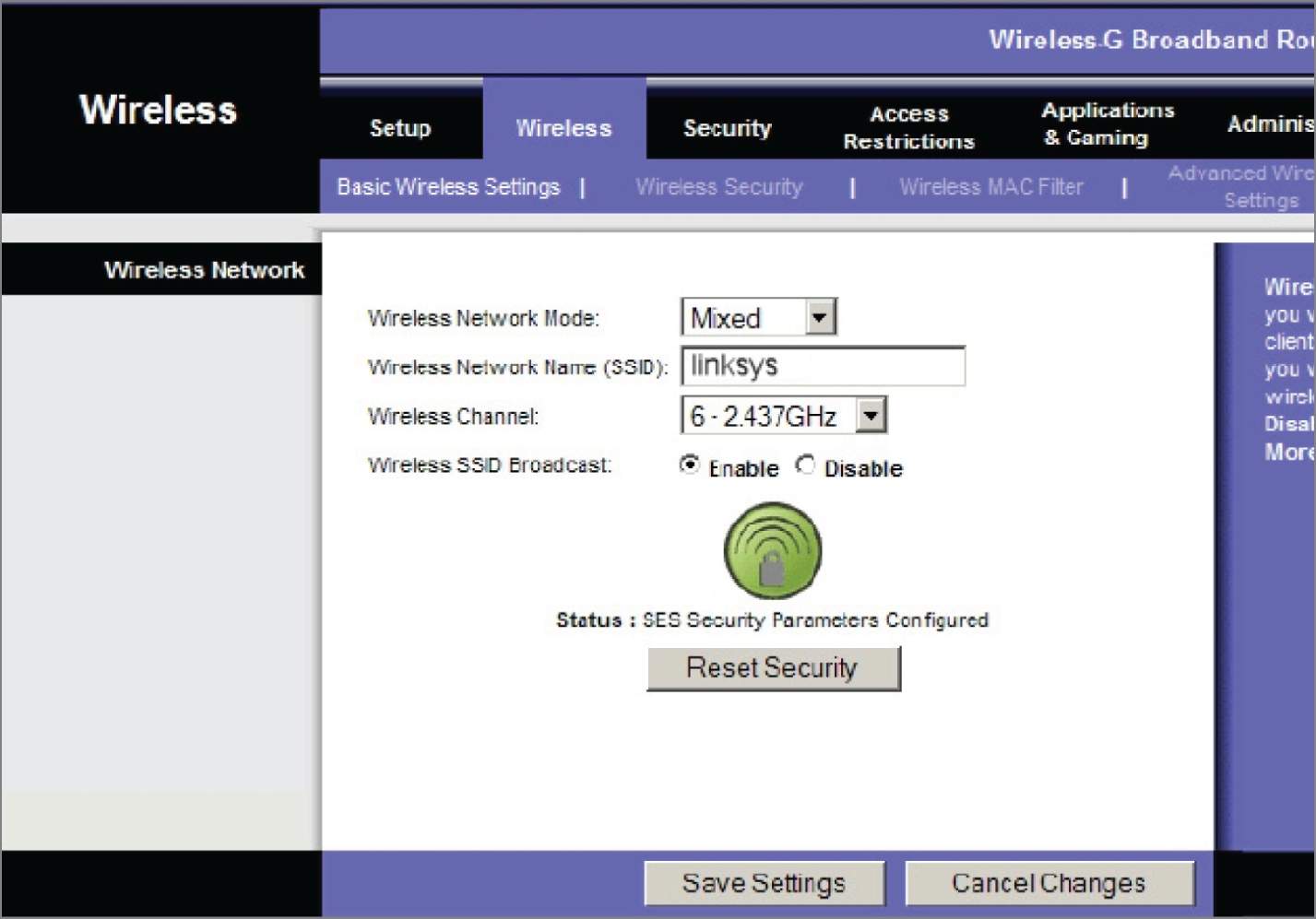This screenshot has height=919, width=1316.
Task: Open the Security tab
Action: [727, 128]
